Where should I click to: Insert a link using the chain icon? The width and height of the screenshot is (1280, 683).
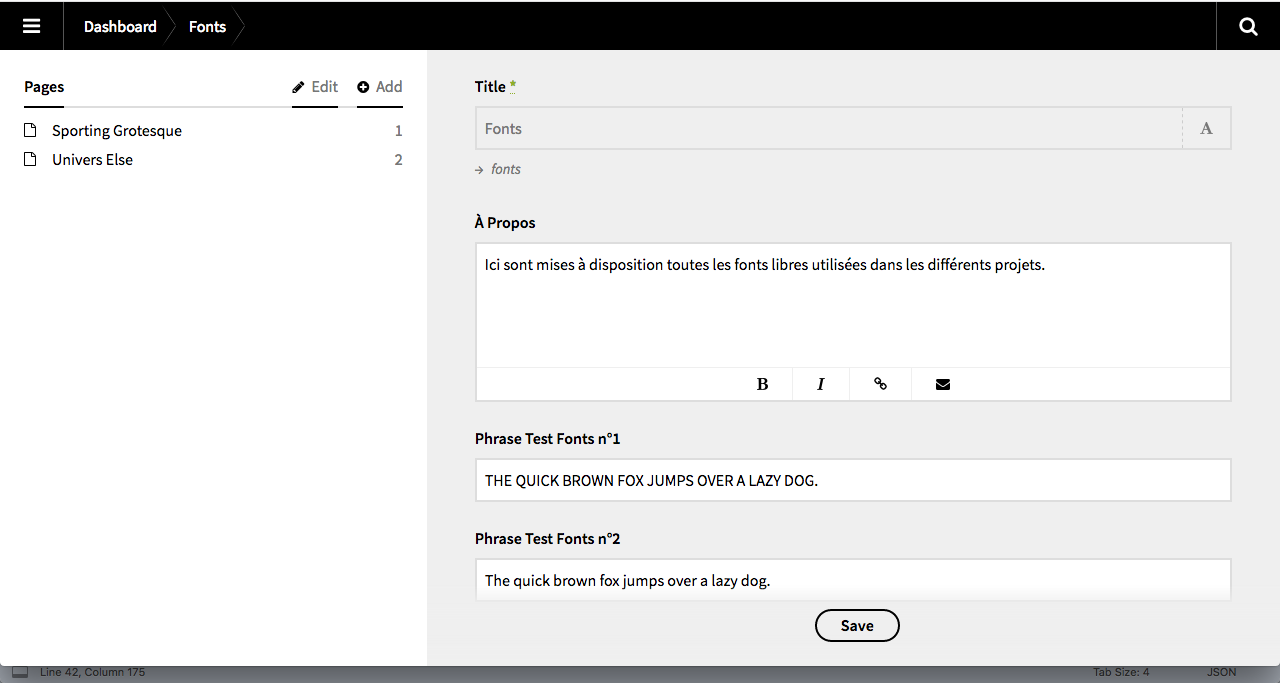pyautogui.click(x=880, y=384)
